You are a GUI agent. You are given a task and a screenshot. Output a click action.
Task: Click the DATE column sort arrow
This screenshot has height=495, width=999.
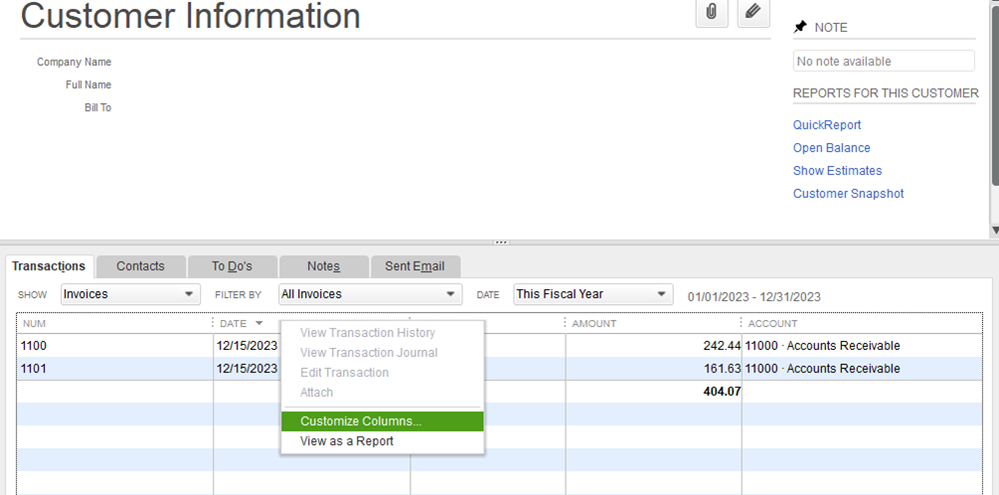tap(259, 324)
